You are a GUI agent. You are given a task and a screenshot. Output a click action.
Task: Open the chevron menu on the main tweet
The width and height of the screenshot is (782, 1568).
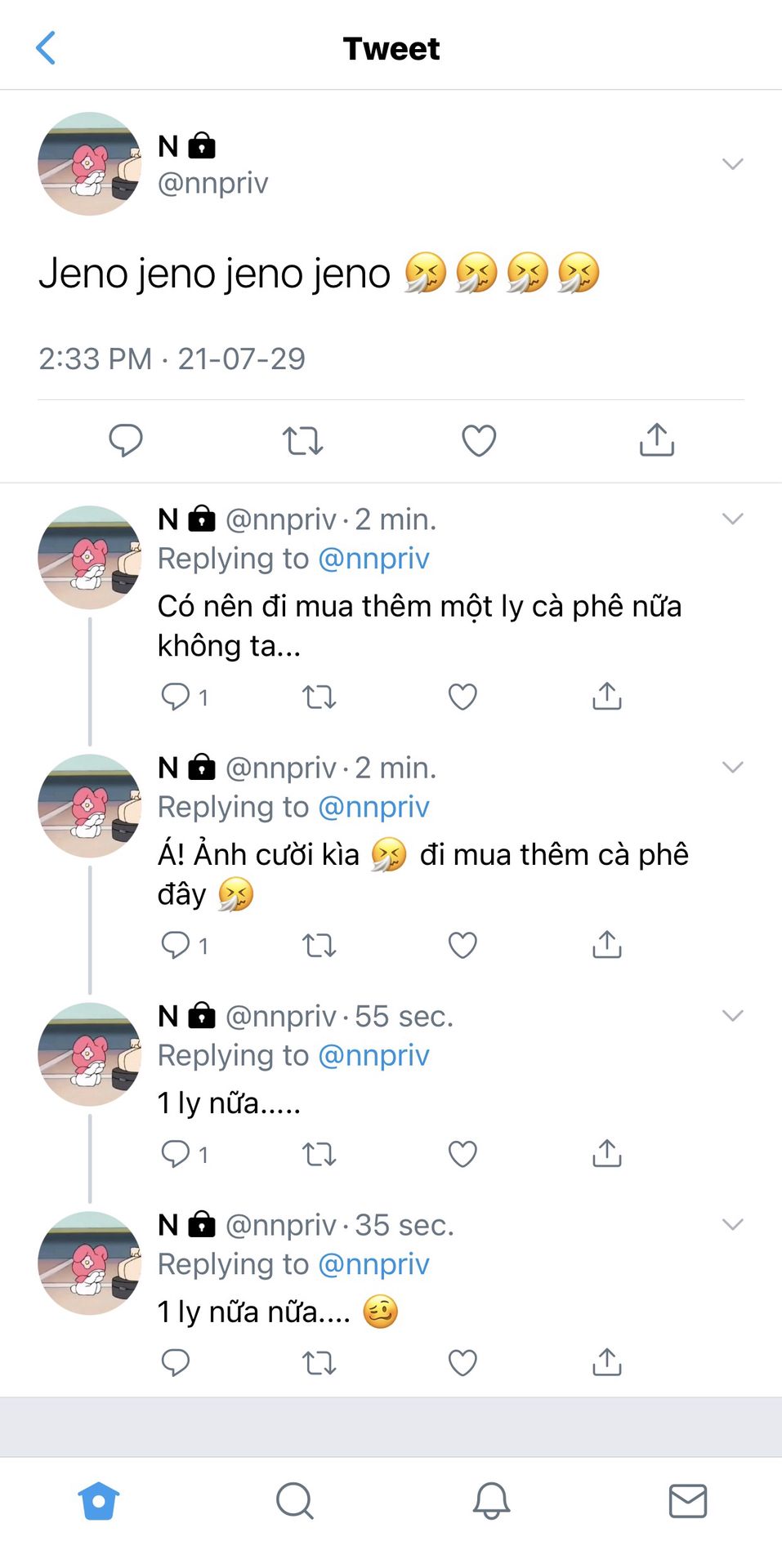click(x=732, y=164)
